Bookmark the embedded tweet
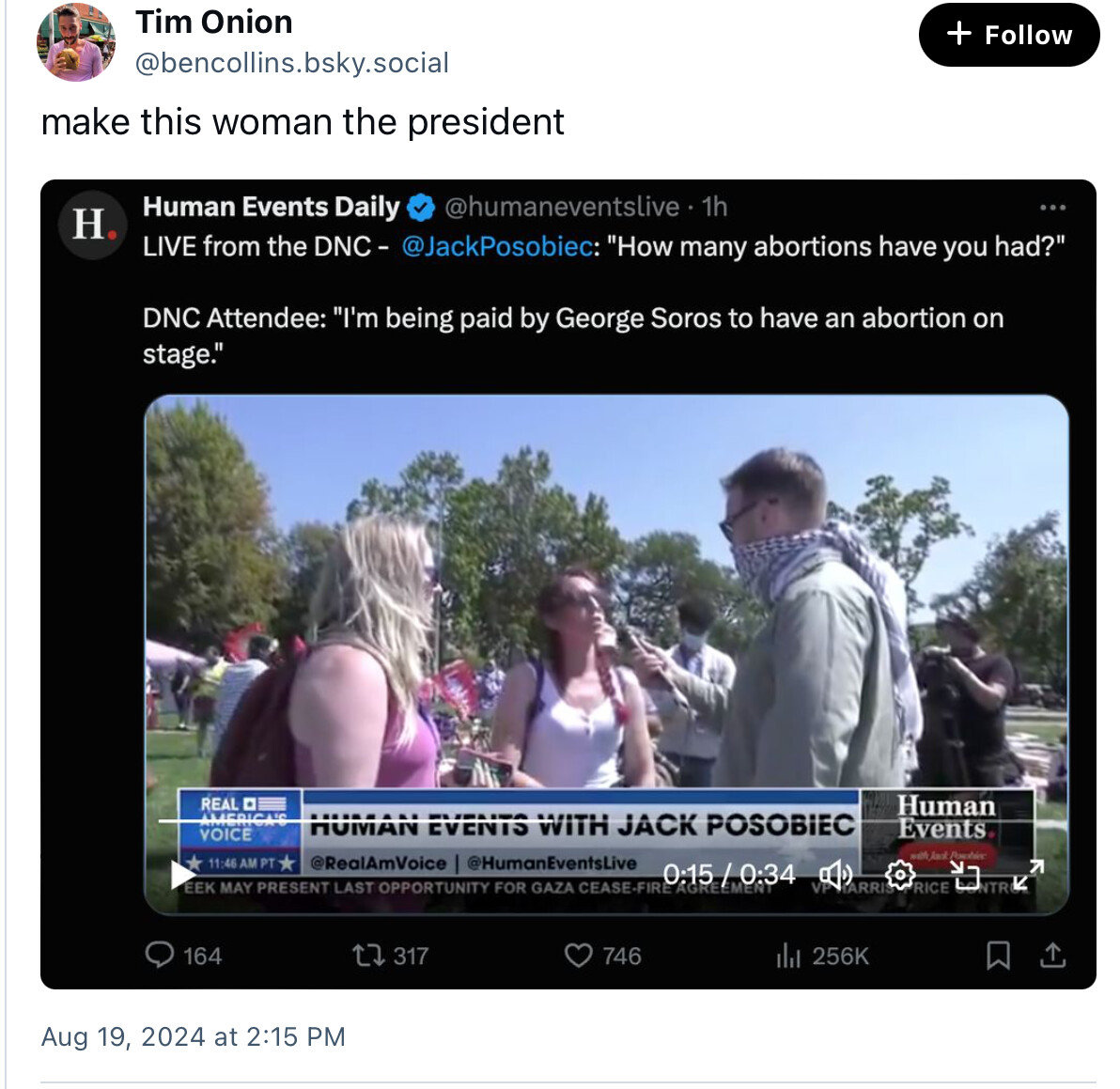Screen dimensions: 1120x1089 click(998, 956)
